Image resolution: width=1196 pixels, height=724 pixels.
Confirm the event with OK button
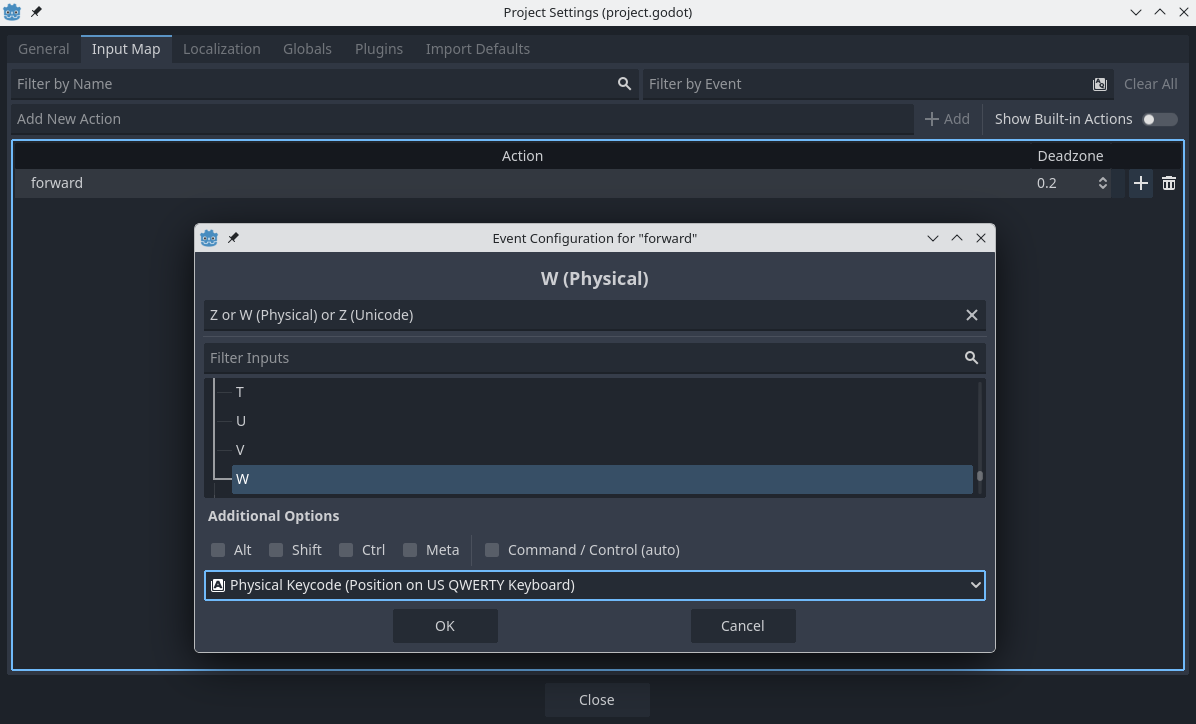445,626
